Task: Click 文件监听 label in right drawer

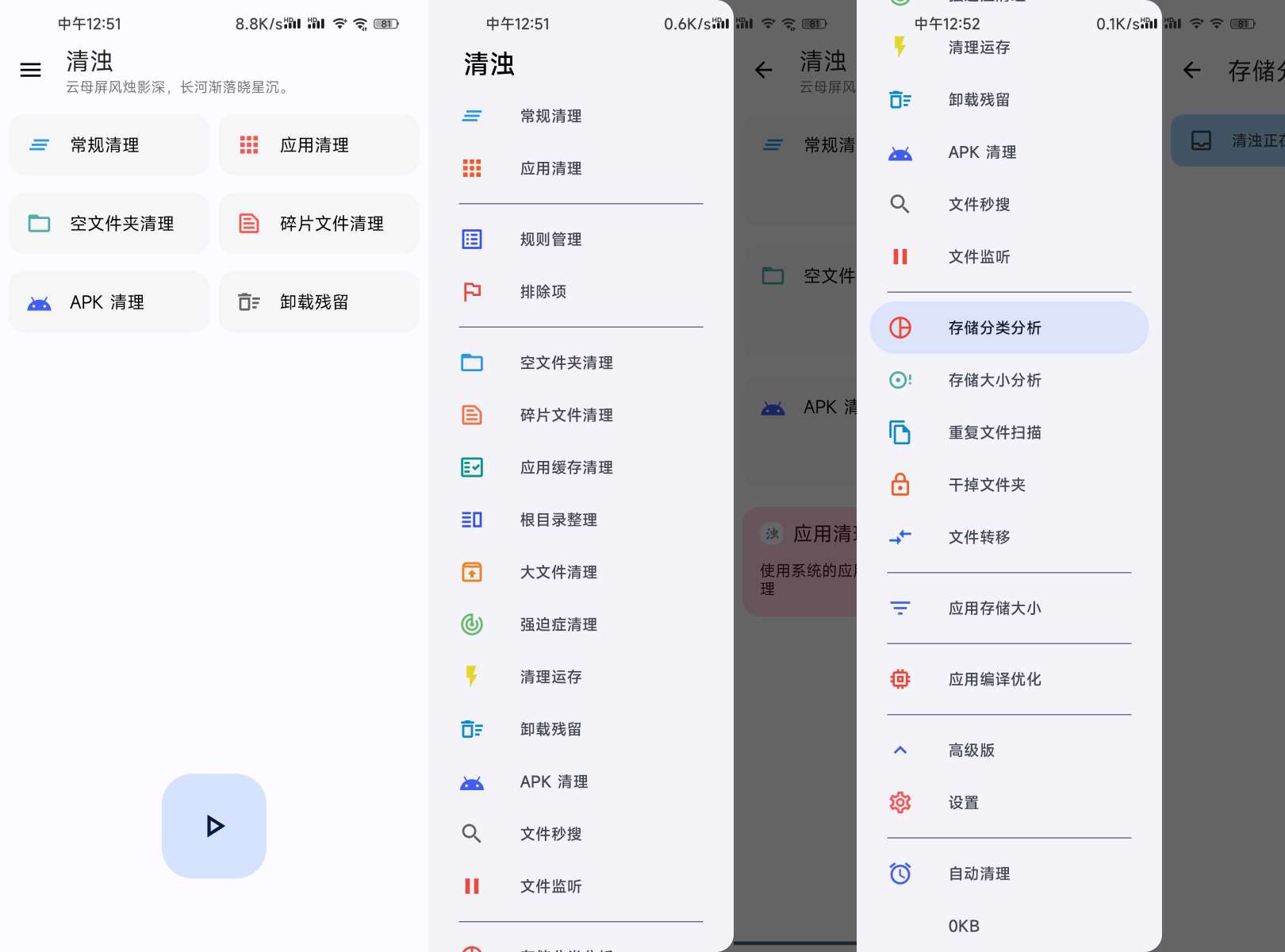Action: (x=980, y=257)
